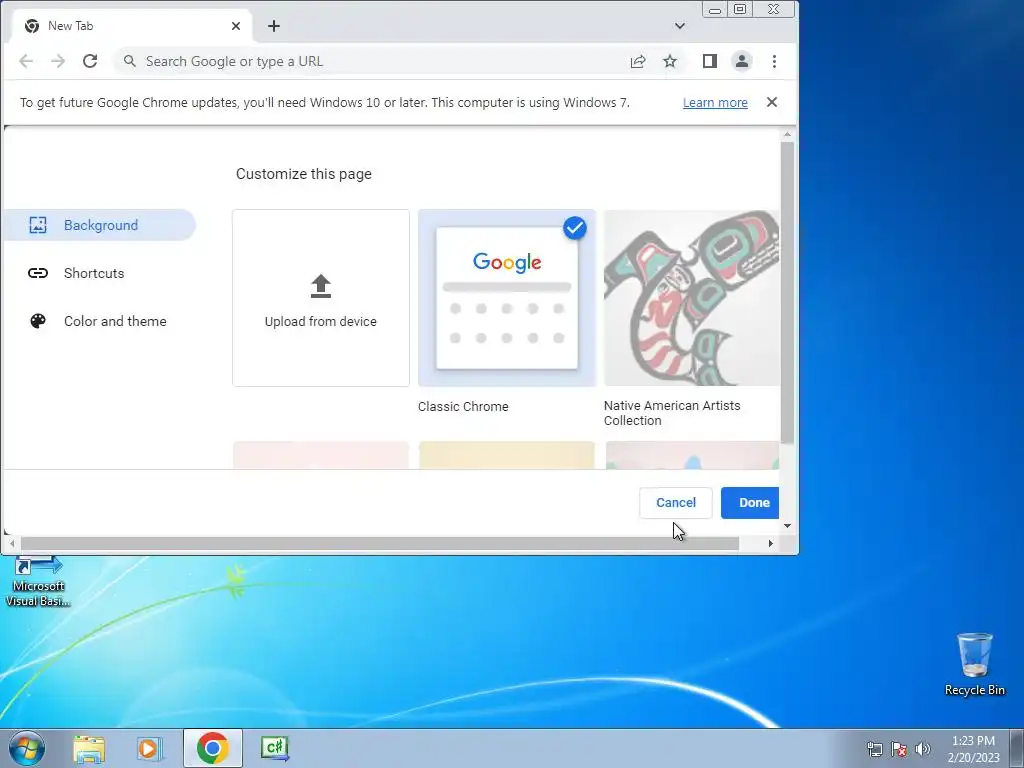Open the Recycle Bin desktop icon
This screenshot has height=768, width=1024.
pyautogui.click(x=974, y=664)
